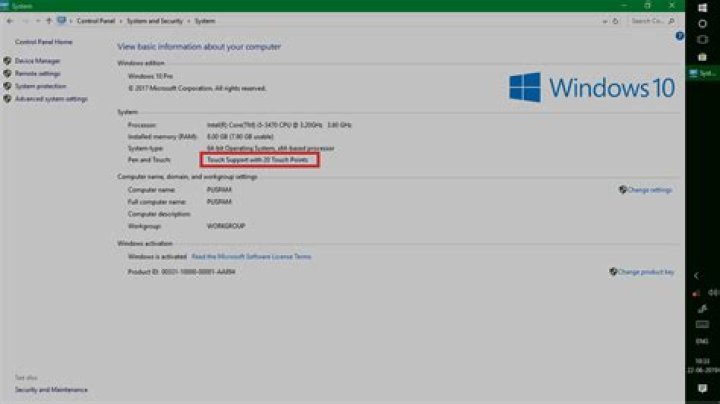Open Device Manager link
720x404 pixels.
37,61
